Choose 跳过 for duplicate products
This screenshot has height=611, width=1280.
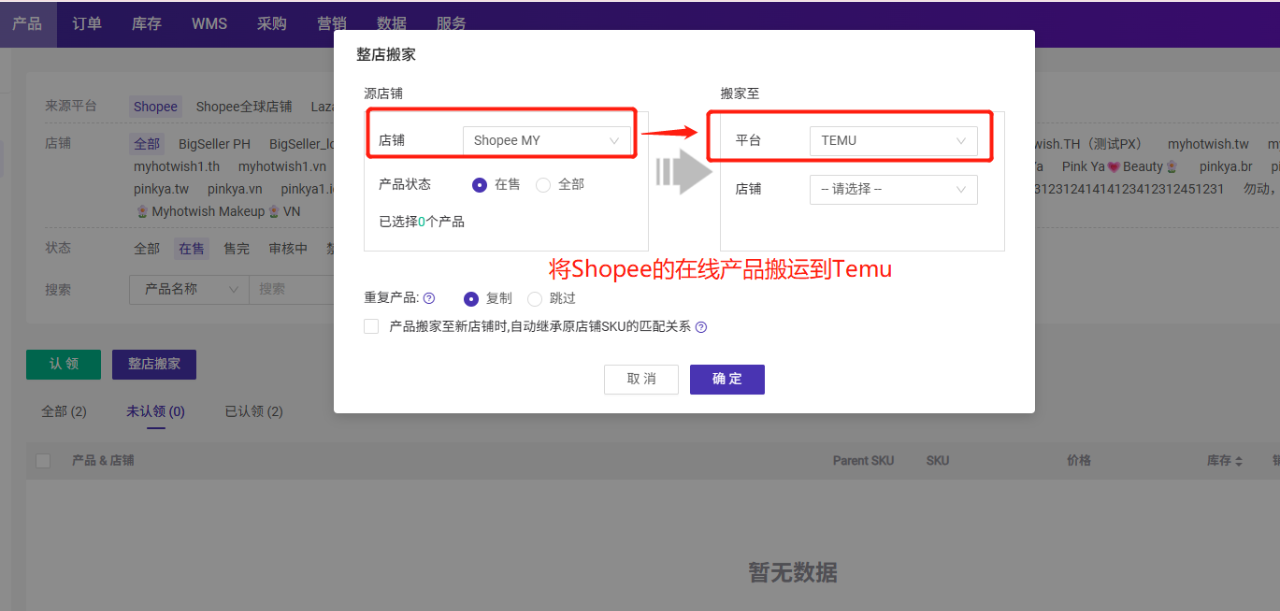[534, 298]
